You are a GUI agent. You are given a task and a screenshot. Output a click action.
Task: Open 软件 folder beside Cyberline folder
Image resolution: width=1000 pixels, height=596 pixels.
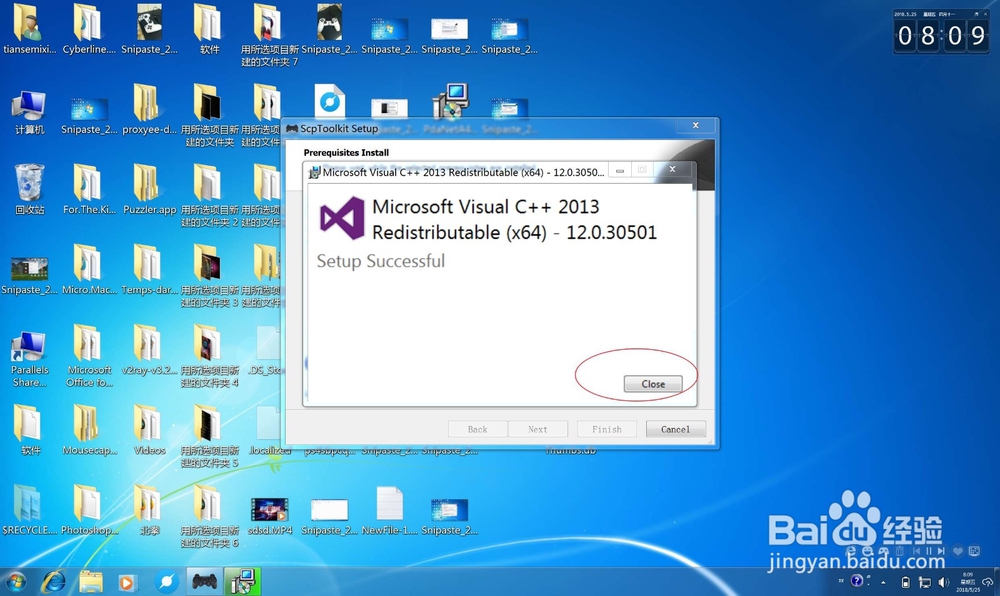point(209,29)
